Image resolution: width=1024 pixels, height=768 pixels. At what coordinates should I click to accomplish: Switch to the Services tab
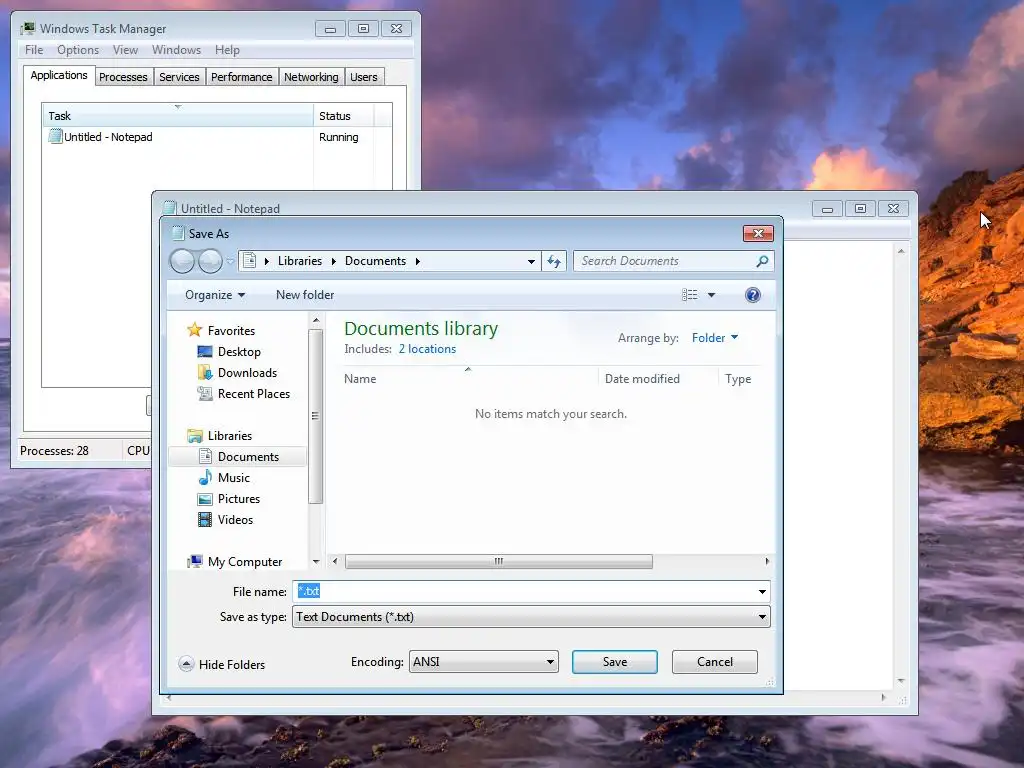coord(180,77)
